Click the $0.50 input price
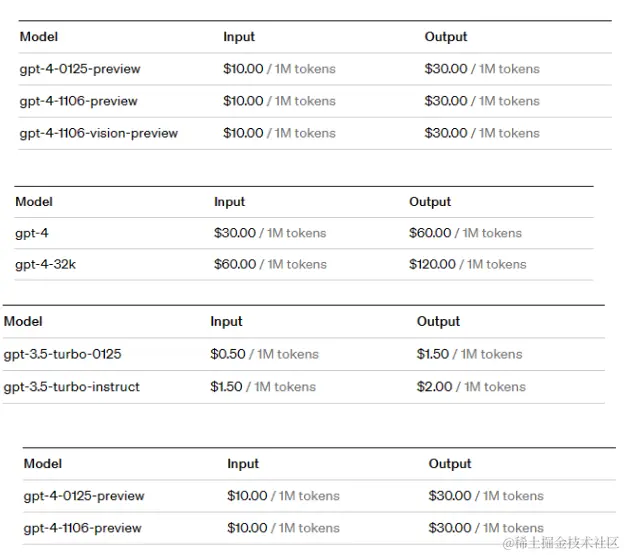 pos(227,354)
